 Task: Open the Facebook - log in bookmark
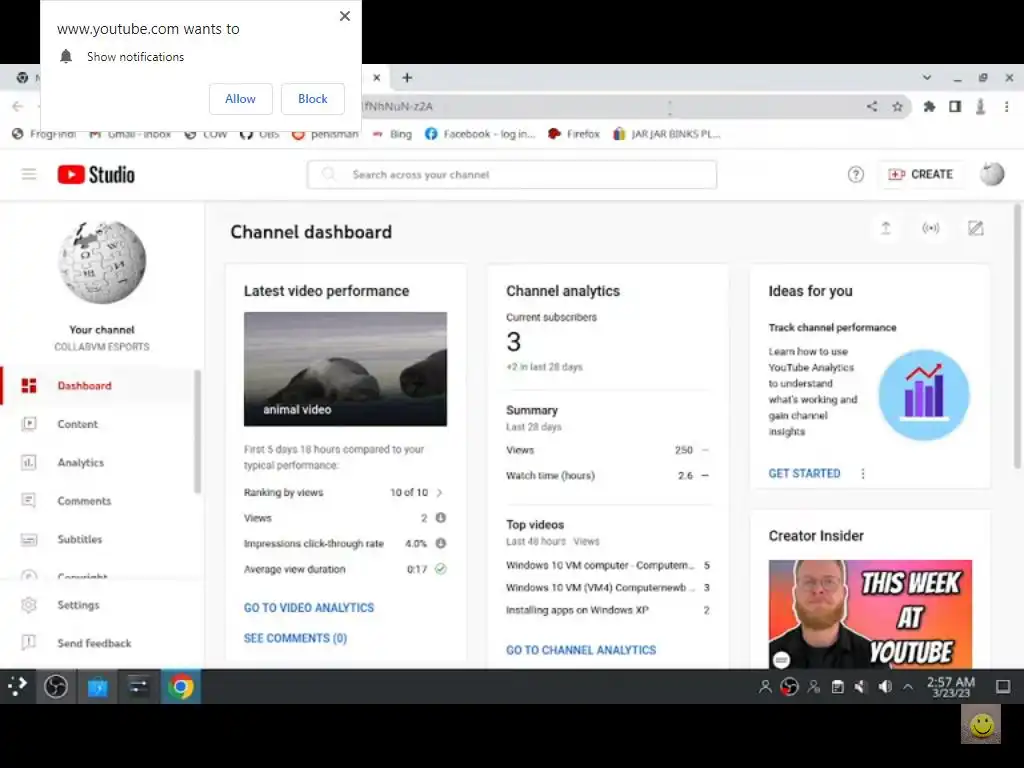480,134
